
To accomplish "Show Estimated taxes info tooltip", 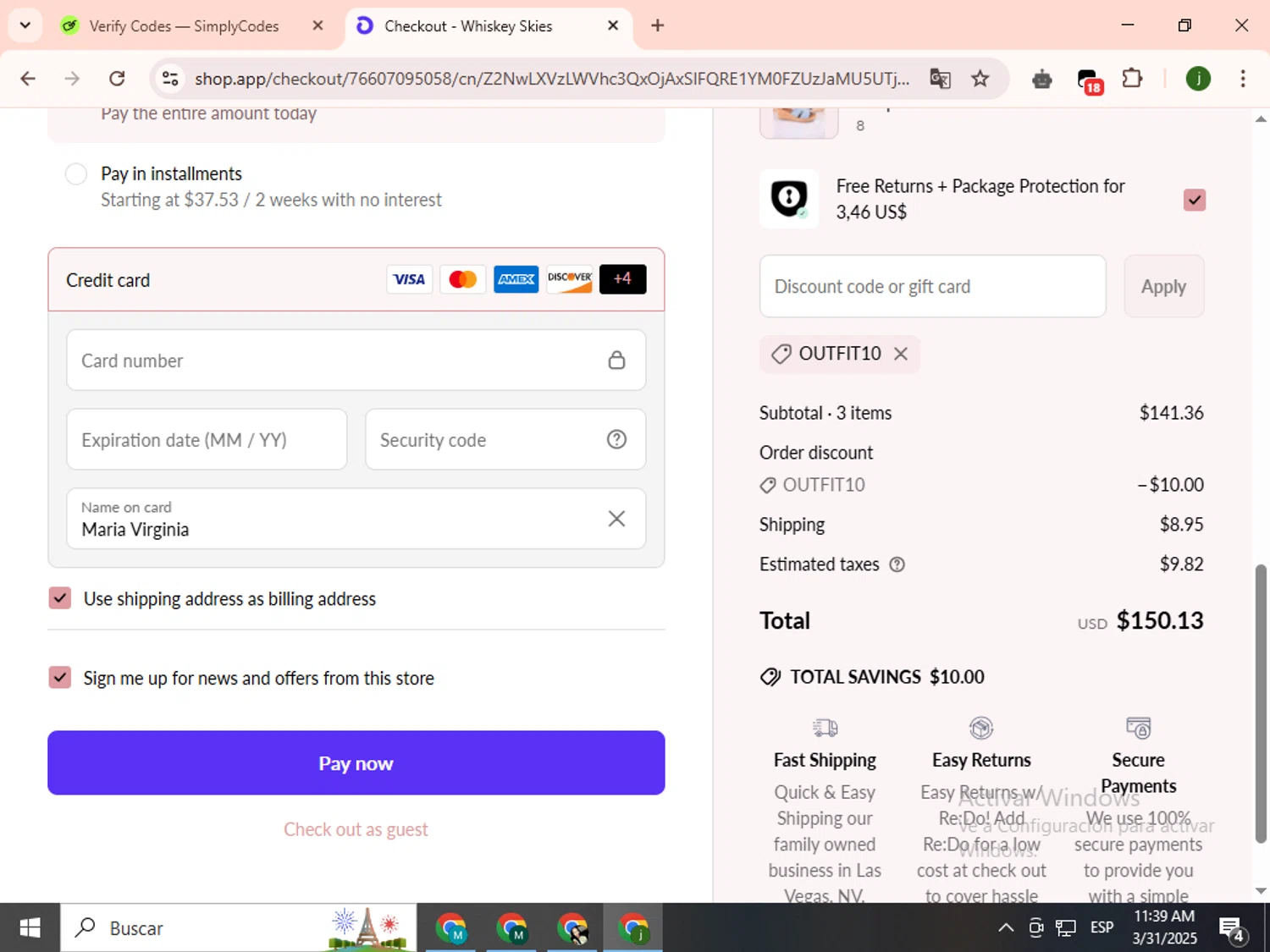I will (897, 564).
